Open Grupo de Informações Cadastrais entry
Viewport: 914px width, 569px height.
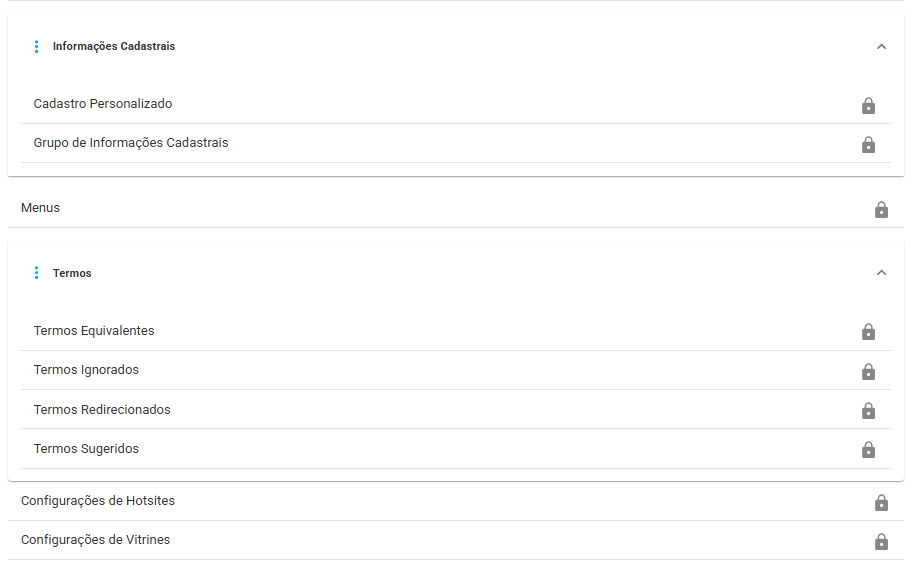(455, 143)
